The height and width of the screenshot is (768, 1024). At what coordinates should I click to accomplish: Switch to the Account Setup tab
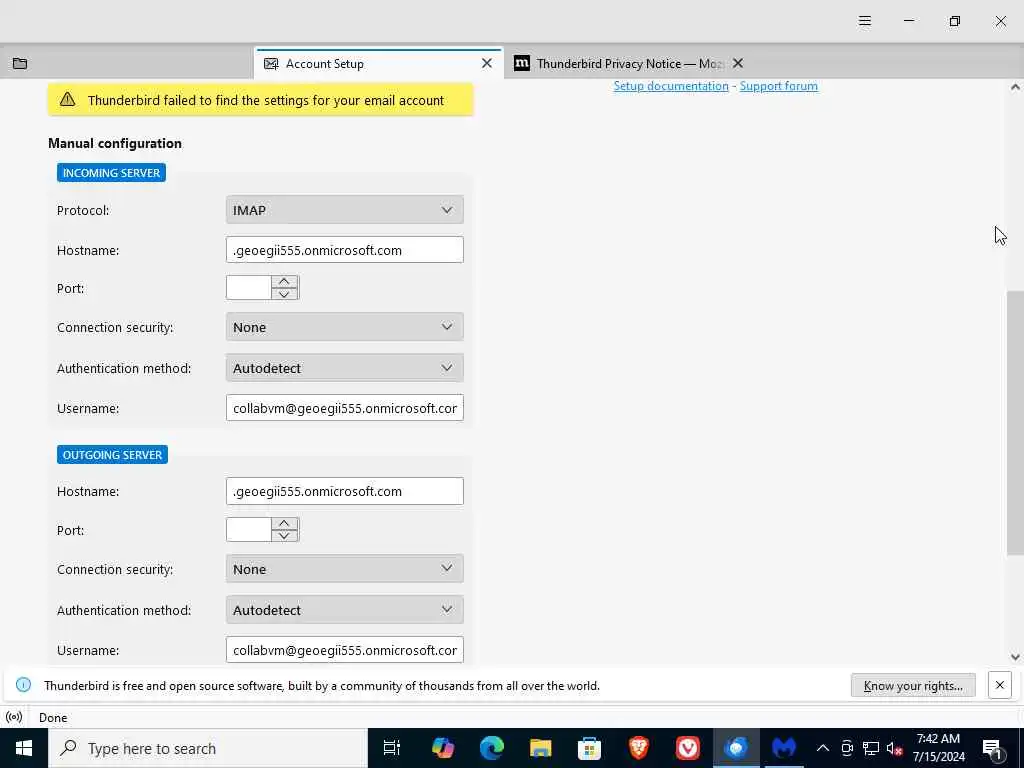click(x=377, y=63)
